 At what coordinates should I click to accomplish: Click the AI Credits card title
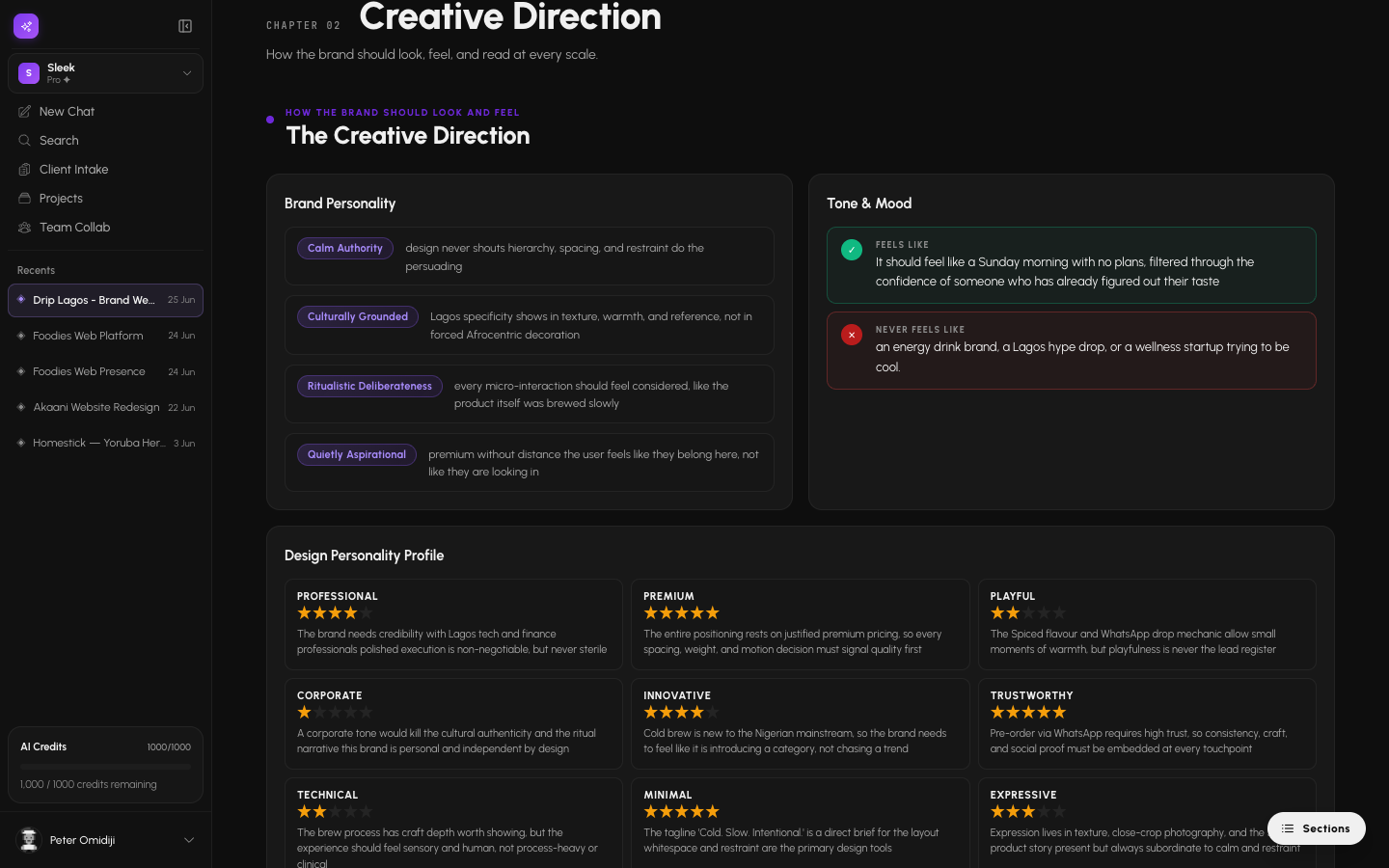(x=43, y=746)
